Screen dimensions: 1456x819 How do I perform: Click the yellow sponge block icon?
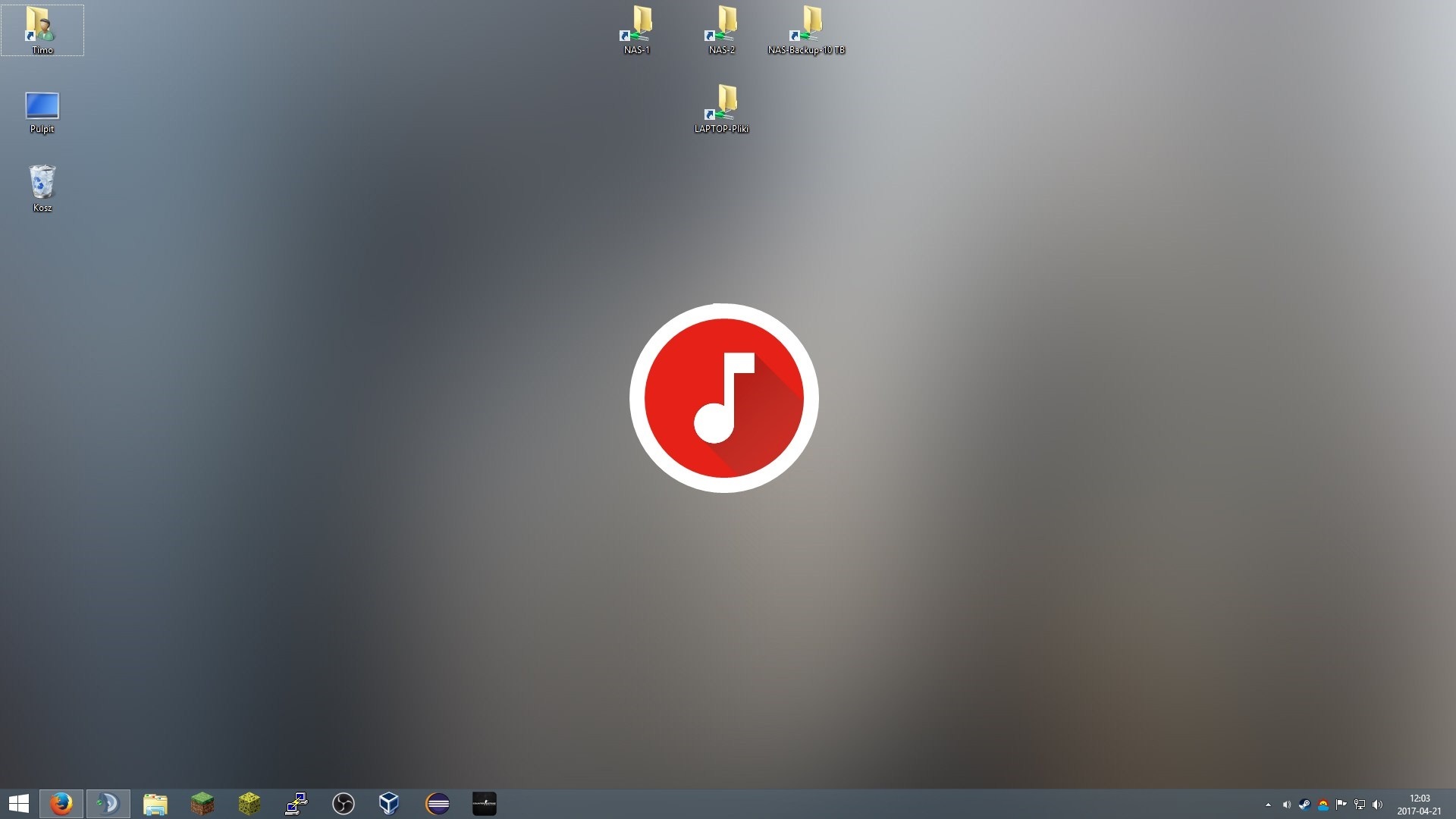tap(249, 803)
